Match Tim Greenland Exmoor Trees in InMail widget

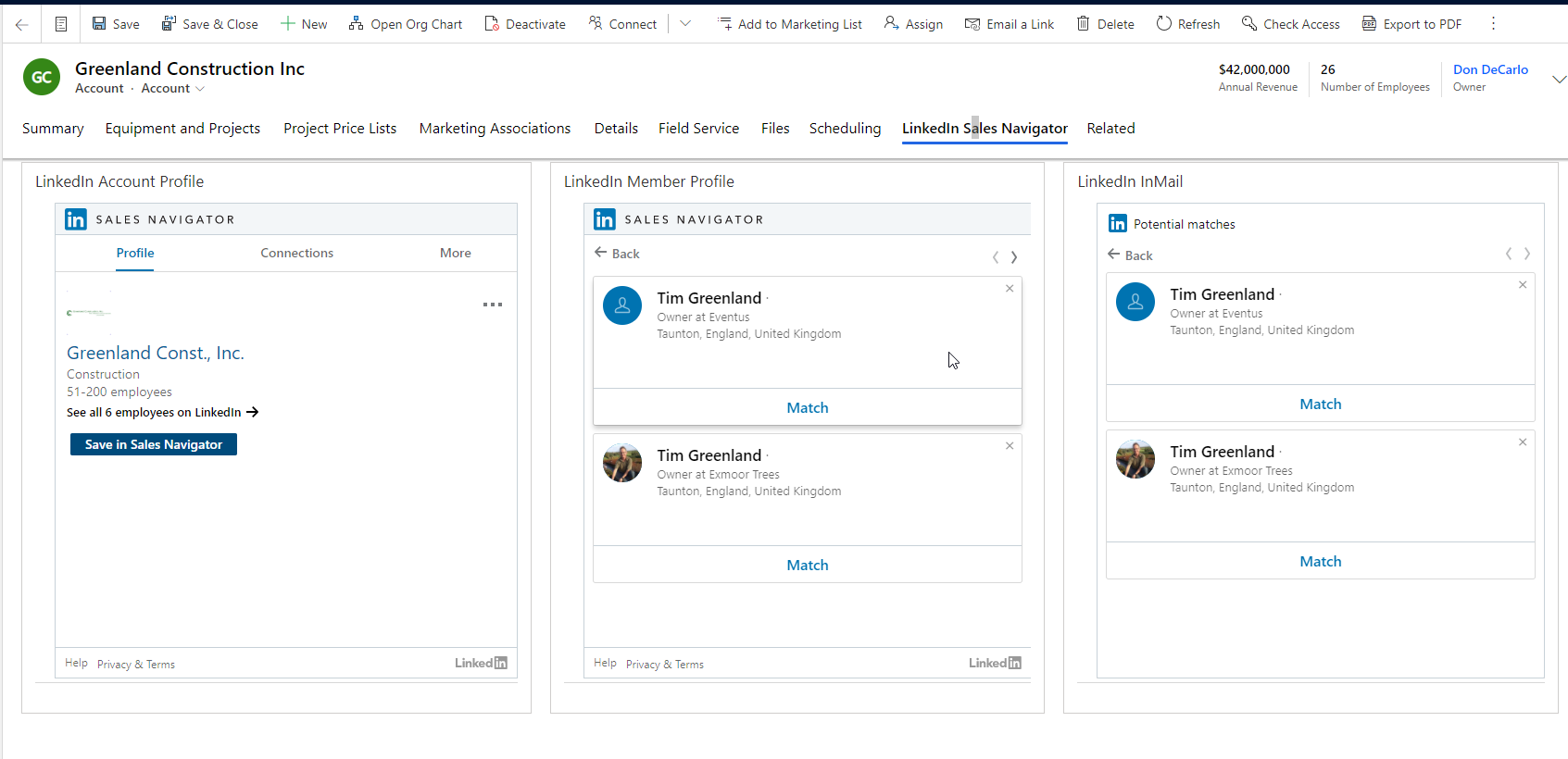tap(1321, 561)
